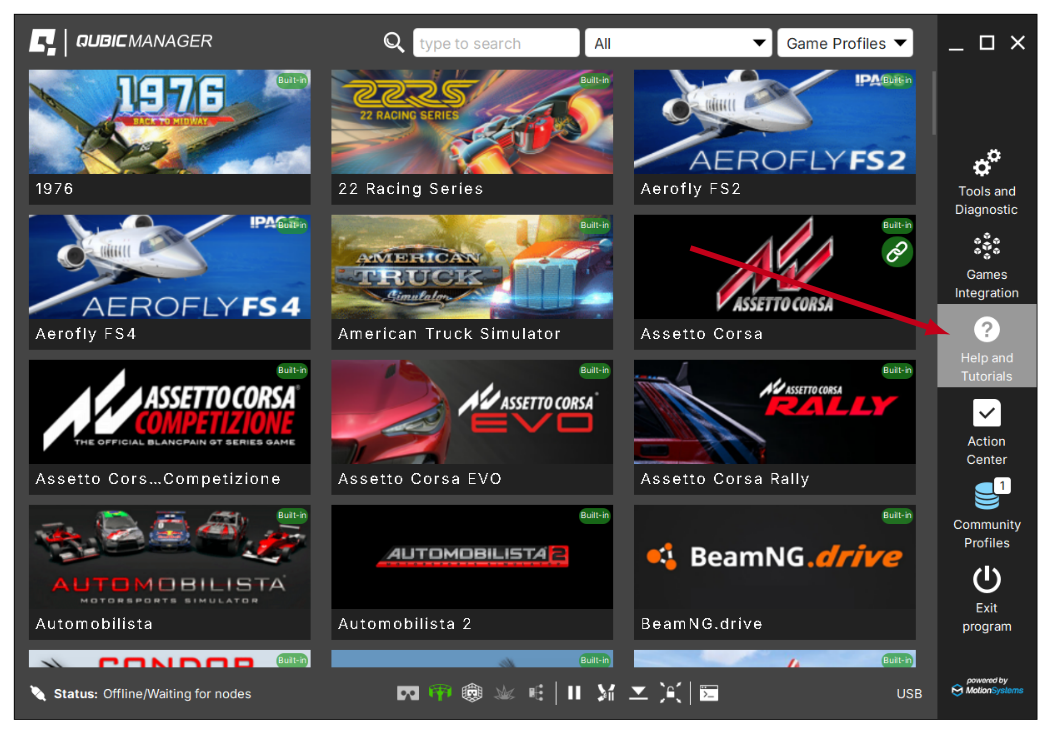Open Help and Tutorials
Screen dimensions: 1052x734
986,347
